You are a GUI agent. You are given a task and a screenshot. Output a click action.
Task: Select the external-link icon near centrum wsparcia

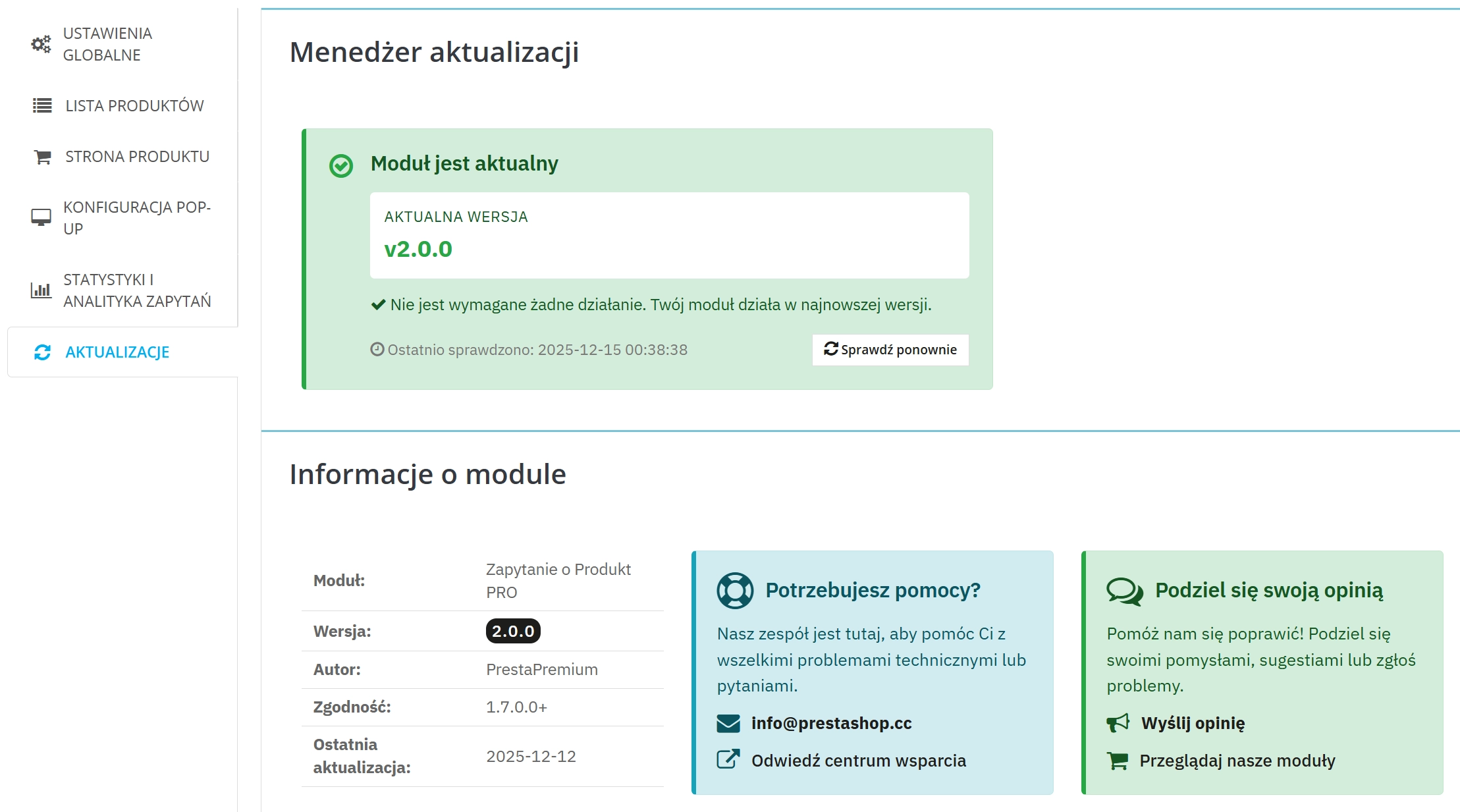pyautogui.click(x=727, y=759)
